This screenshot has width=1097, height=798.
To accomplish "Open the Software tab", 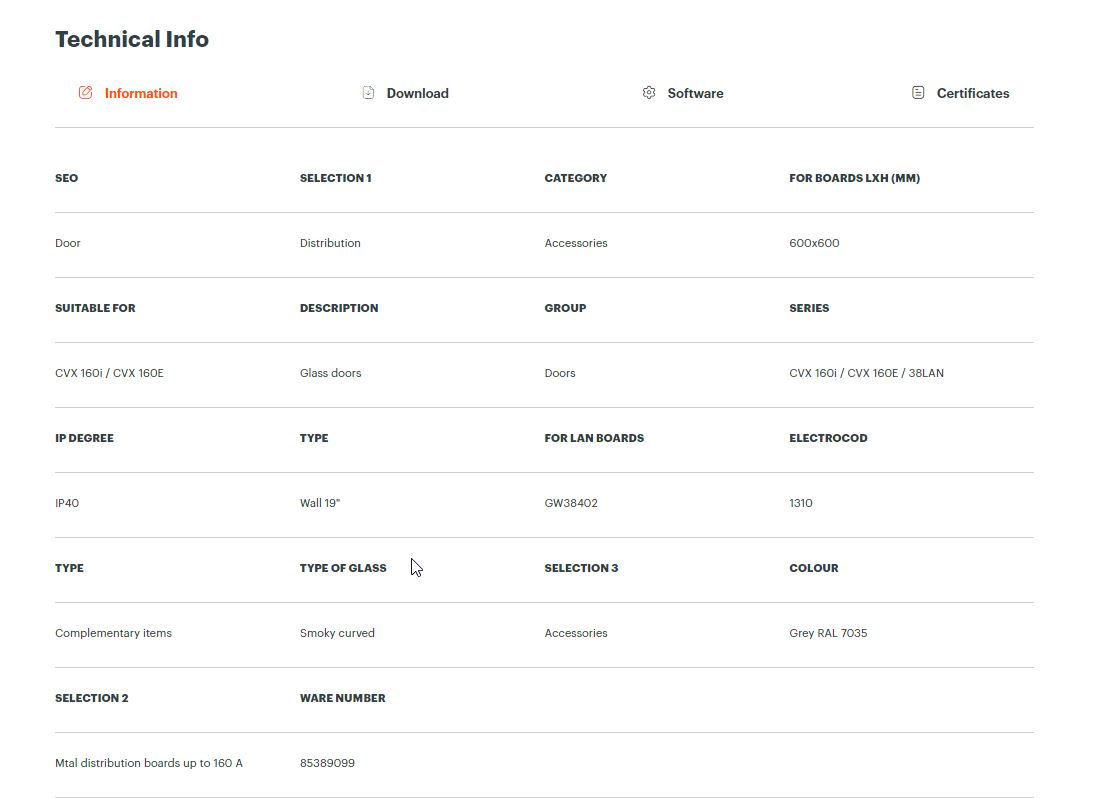I will tap(682, 93).
